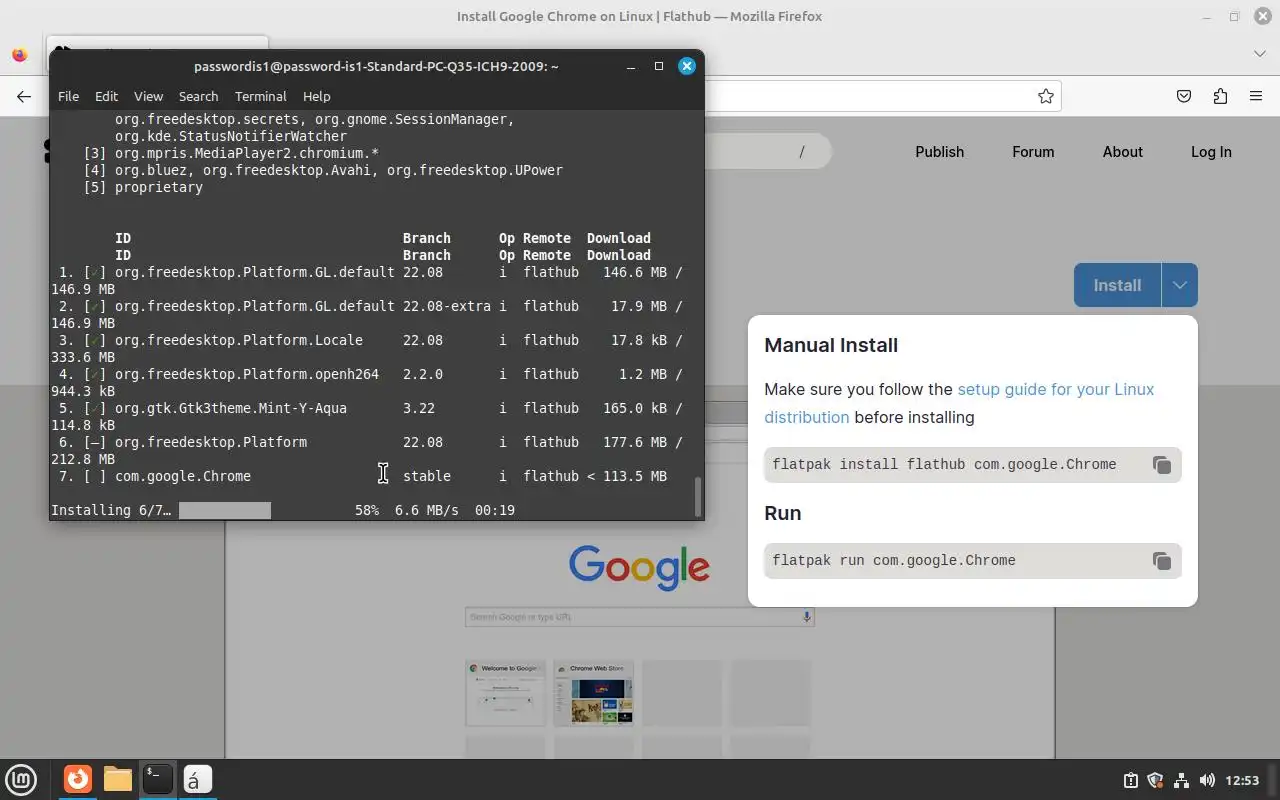Open Firefox hamburger application menu
The image size is (1280, 800).
[1256, 96]
